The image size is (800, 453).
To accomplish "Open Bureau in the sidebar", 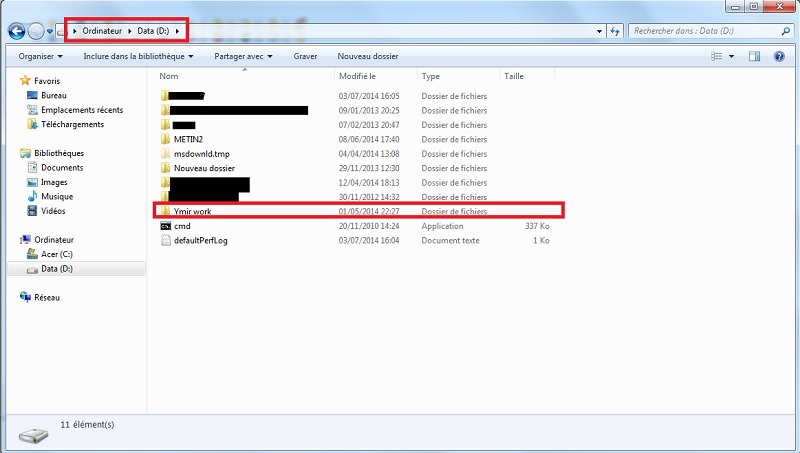I will coord(54,95).
